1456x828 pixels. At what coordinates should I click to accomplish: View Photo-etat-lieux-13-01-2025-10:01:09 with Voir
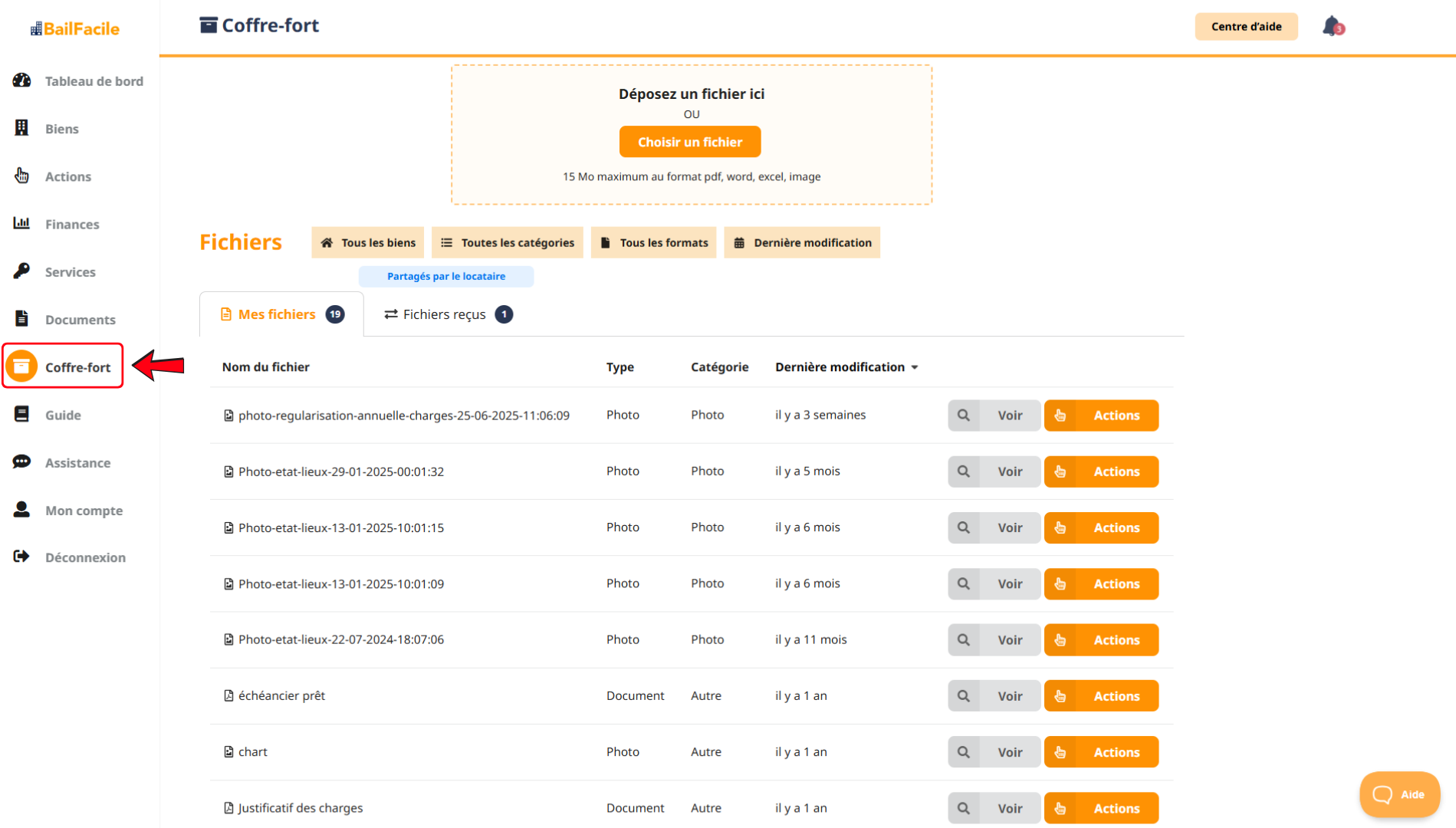(x=994, y=583)
